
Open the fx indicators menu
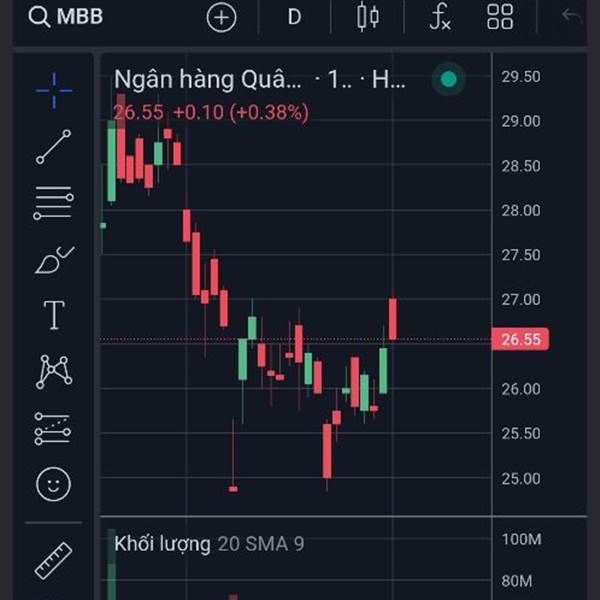(x=440, y=17)
